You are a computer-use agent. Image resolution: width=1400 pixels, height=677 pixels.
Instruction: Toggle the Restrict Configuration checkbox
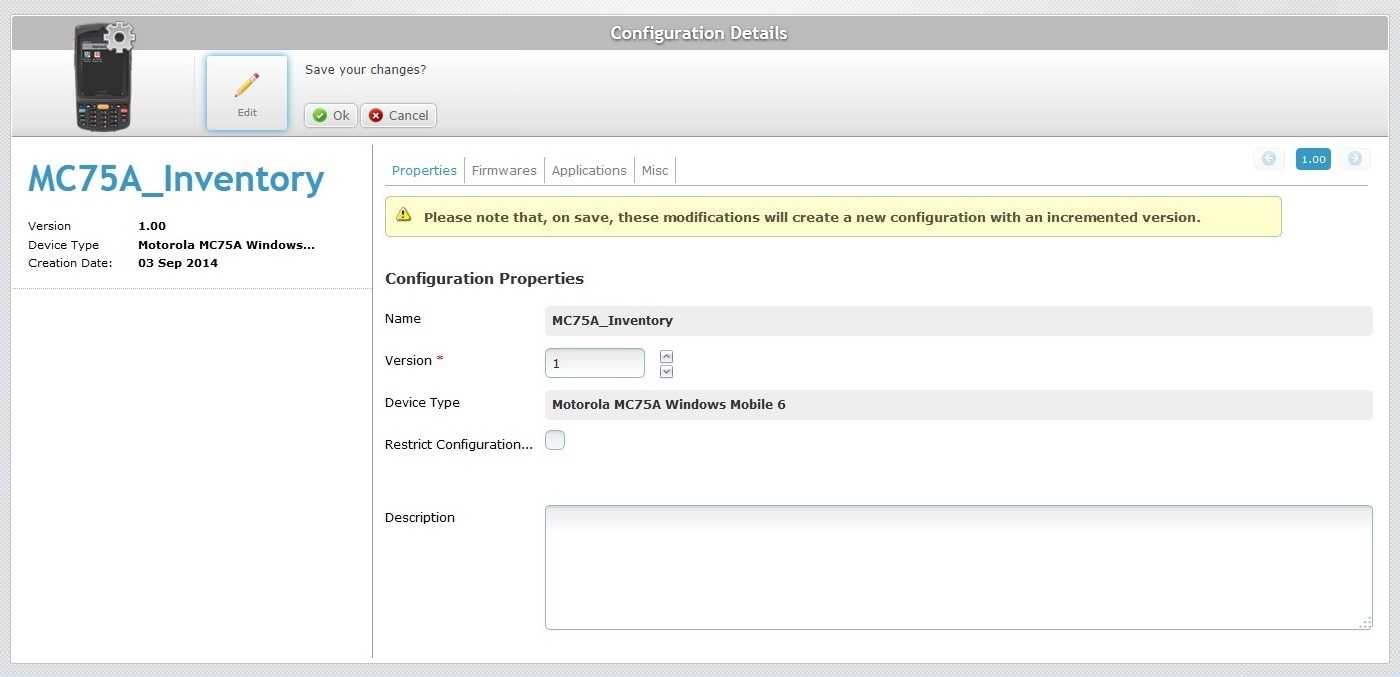coord(555,440)
